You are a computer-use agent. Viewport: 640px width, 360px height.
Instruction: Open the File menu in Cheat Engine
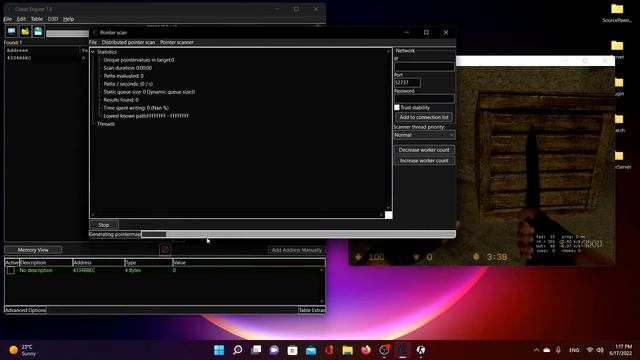(x=7, y=19)
